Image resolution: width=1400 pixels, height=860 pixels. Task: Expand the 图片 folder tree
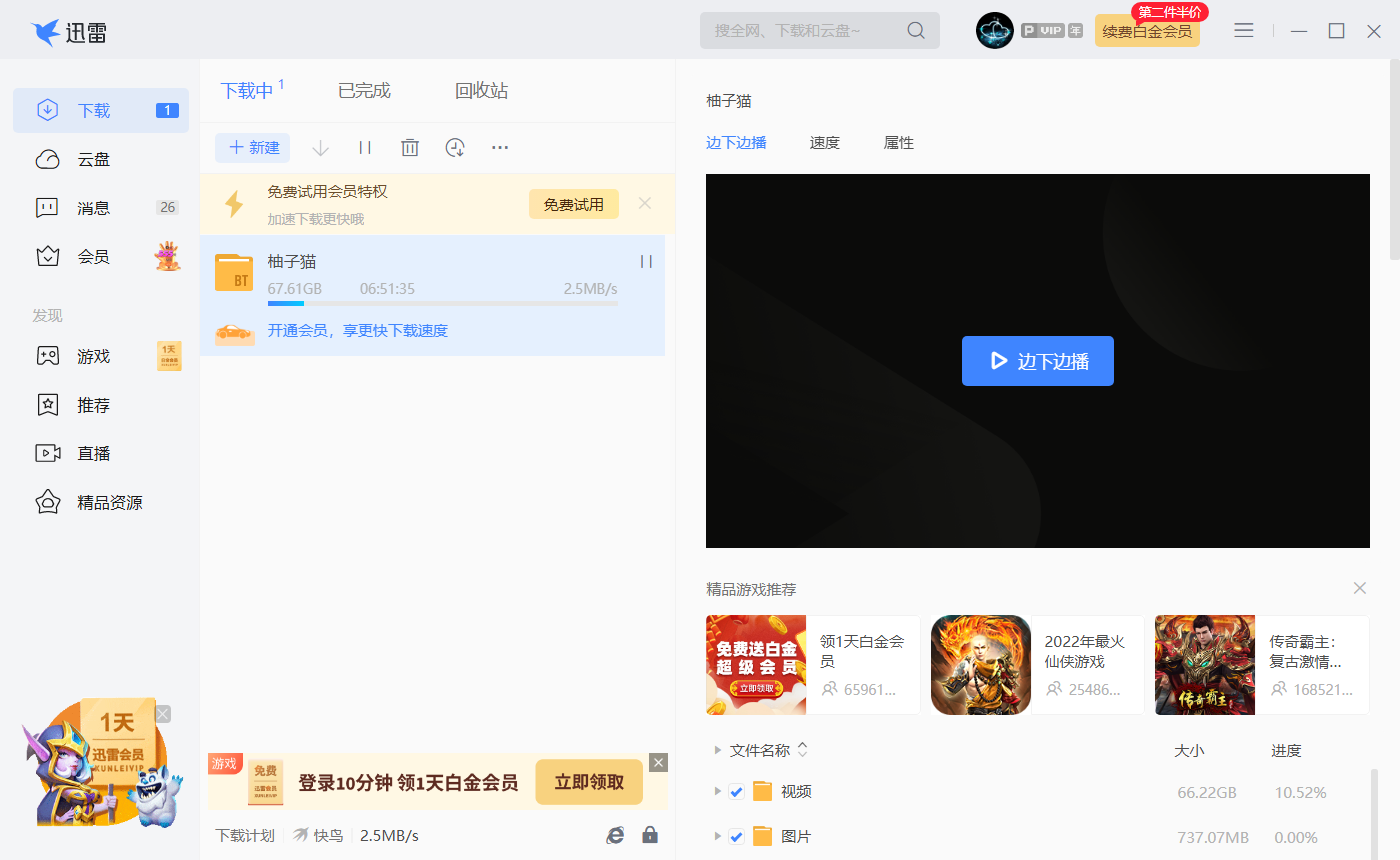717,836
